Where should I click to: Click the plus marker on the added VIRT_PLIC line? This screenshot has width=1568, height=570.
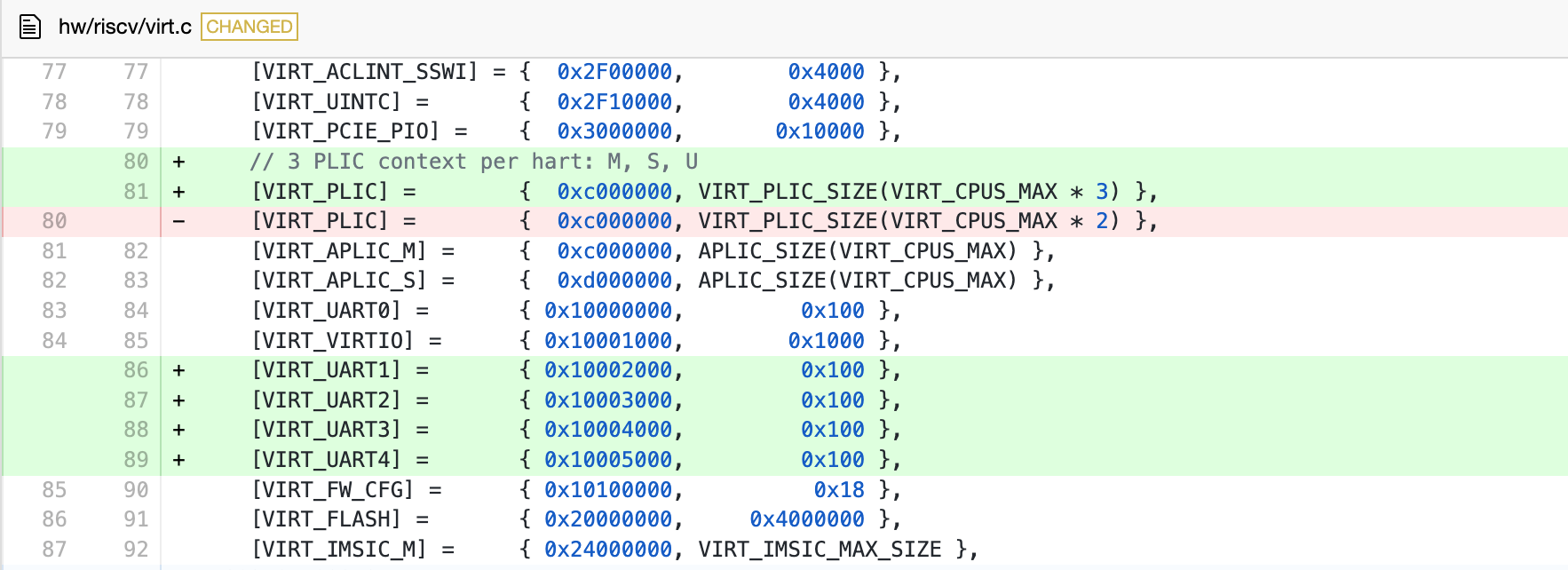(178, 192)
